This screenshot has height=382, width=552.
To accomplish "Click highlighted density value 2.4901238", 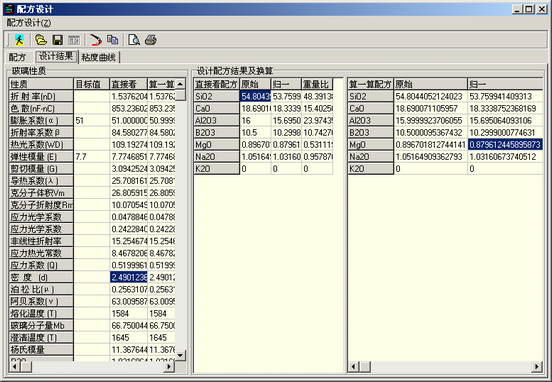I will click(x=128, y=277).
